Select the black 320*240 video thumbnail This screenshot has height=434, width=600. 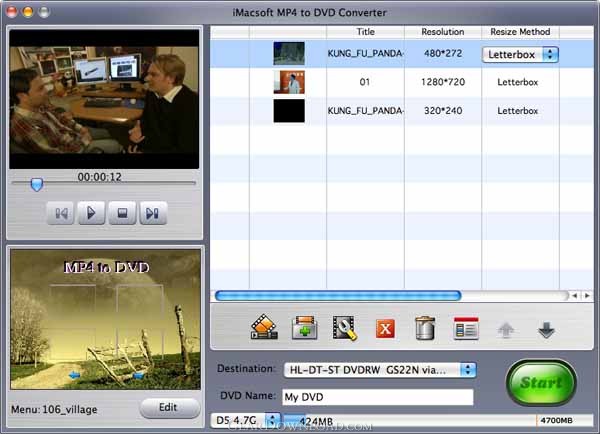click(x=289, y=111)
